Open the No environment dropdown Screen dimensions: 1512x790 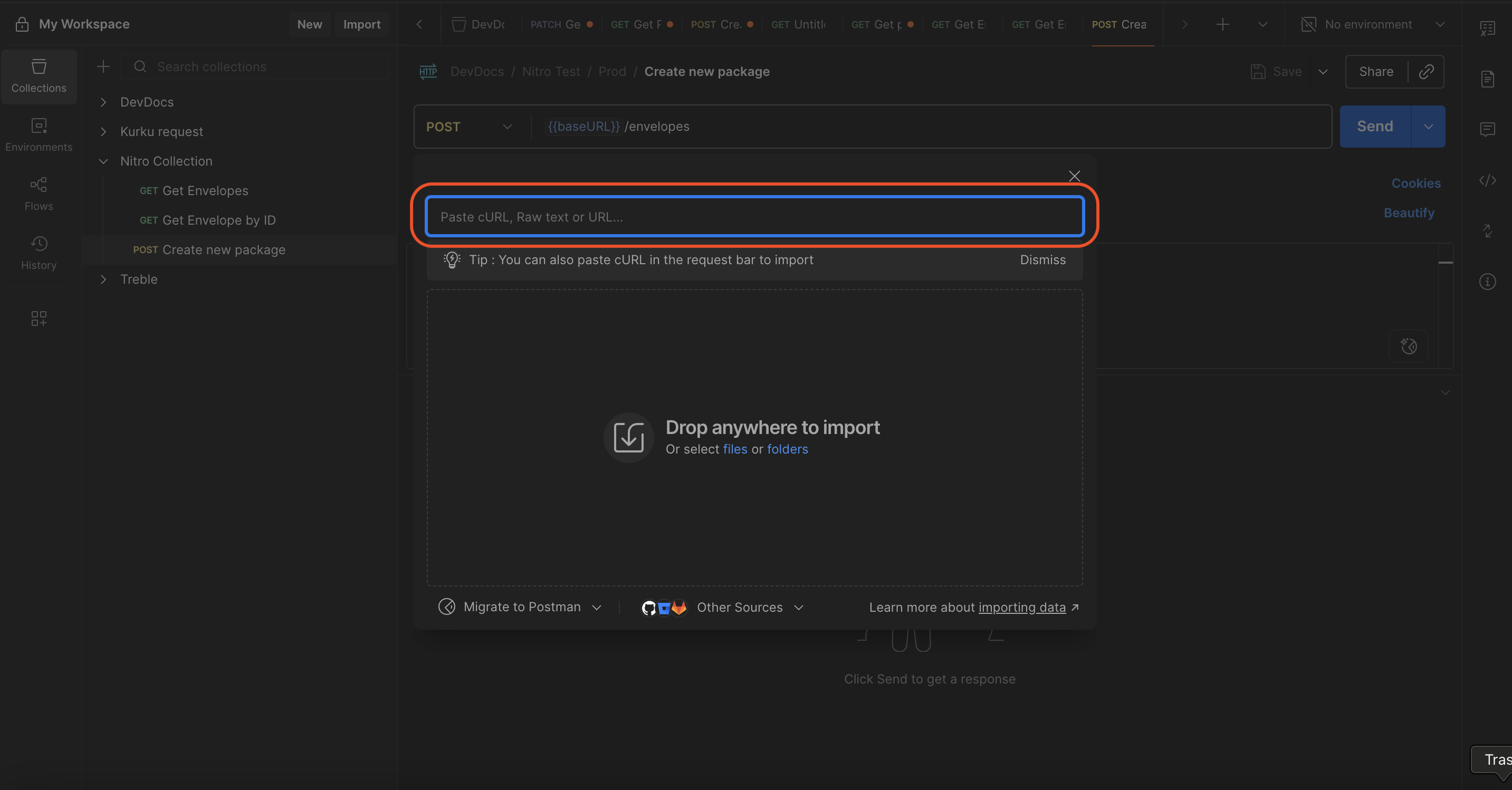[x=1372, y=25]
